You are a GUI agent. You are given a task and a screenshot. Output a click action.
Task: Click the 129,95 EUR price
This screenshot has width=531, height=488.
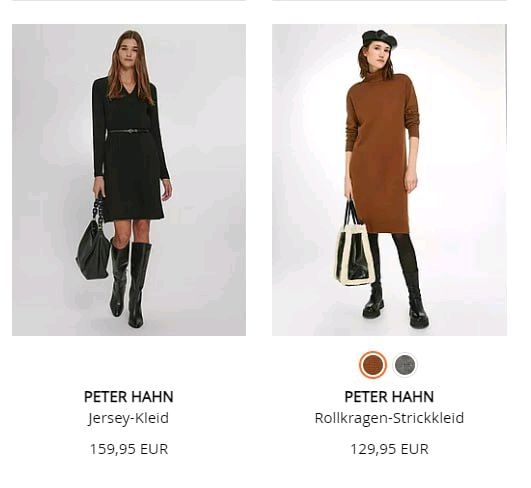coord(389,449)
